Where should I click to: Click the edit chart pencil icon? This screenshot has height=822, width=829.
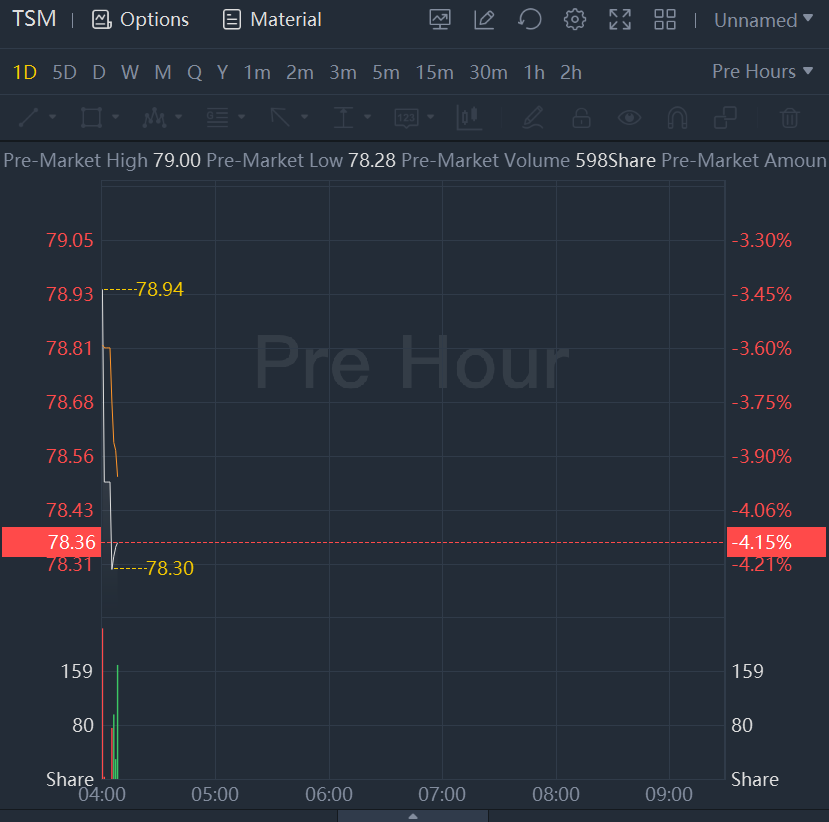[484, 19]
